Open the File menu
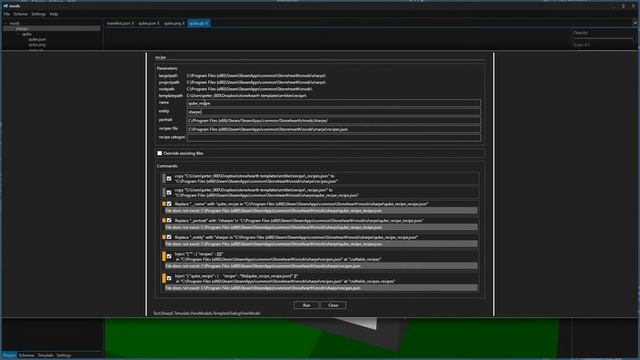Image resolution: width=640 pixels, height=360 pixels. coord(7,14)
